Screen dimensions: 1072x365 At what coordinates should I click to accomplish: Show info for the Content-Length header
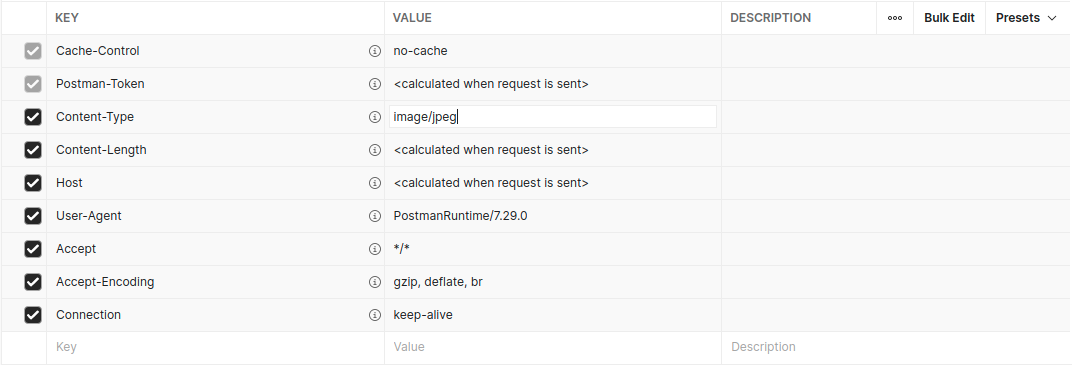375,150
